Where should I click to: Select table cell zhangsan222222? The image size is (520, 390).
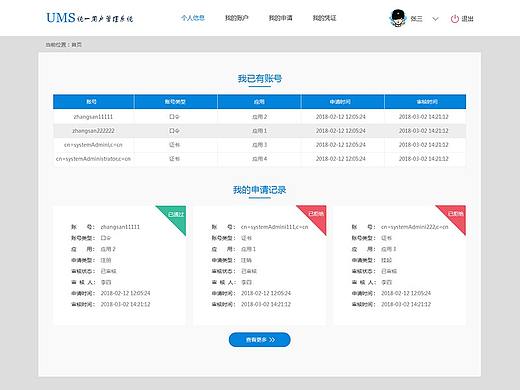click(93, 131)
